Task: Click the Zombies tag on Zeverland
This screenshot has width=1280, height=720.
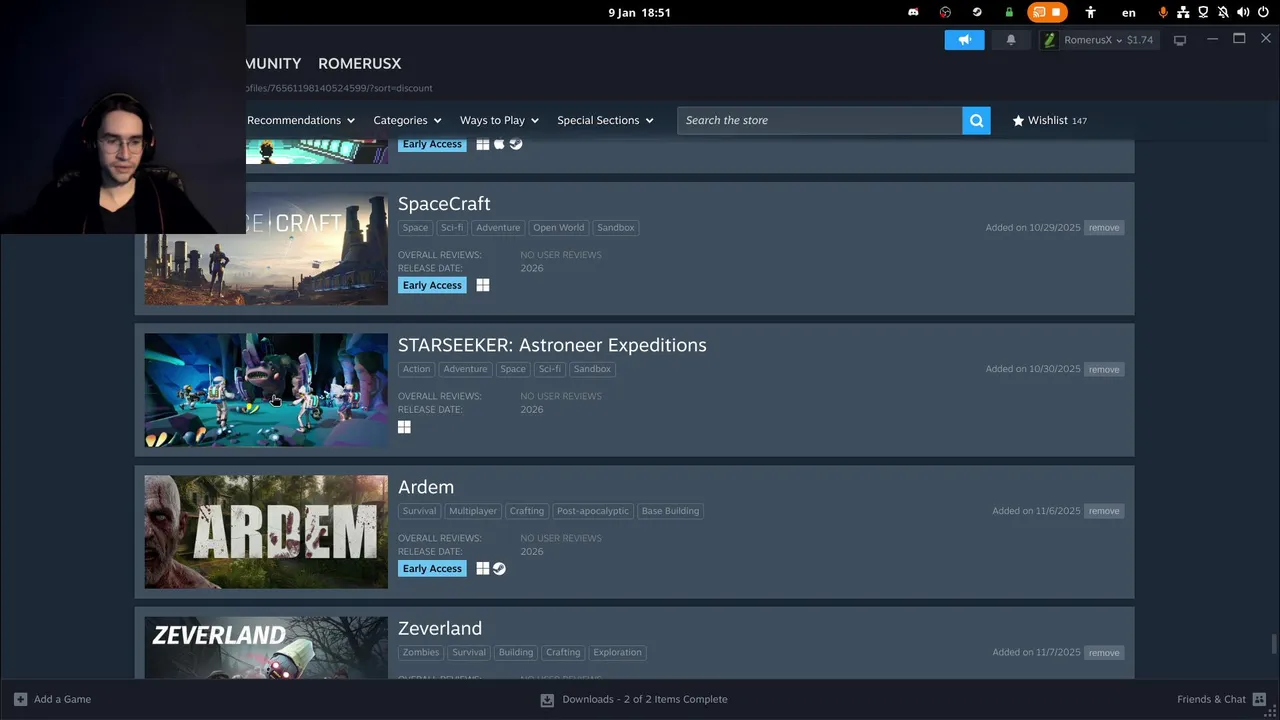Action: pyautogui.click(x=421, y=652)
